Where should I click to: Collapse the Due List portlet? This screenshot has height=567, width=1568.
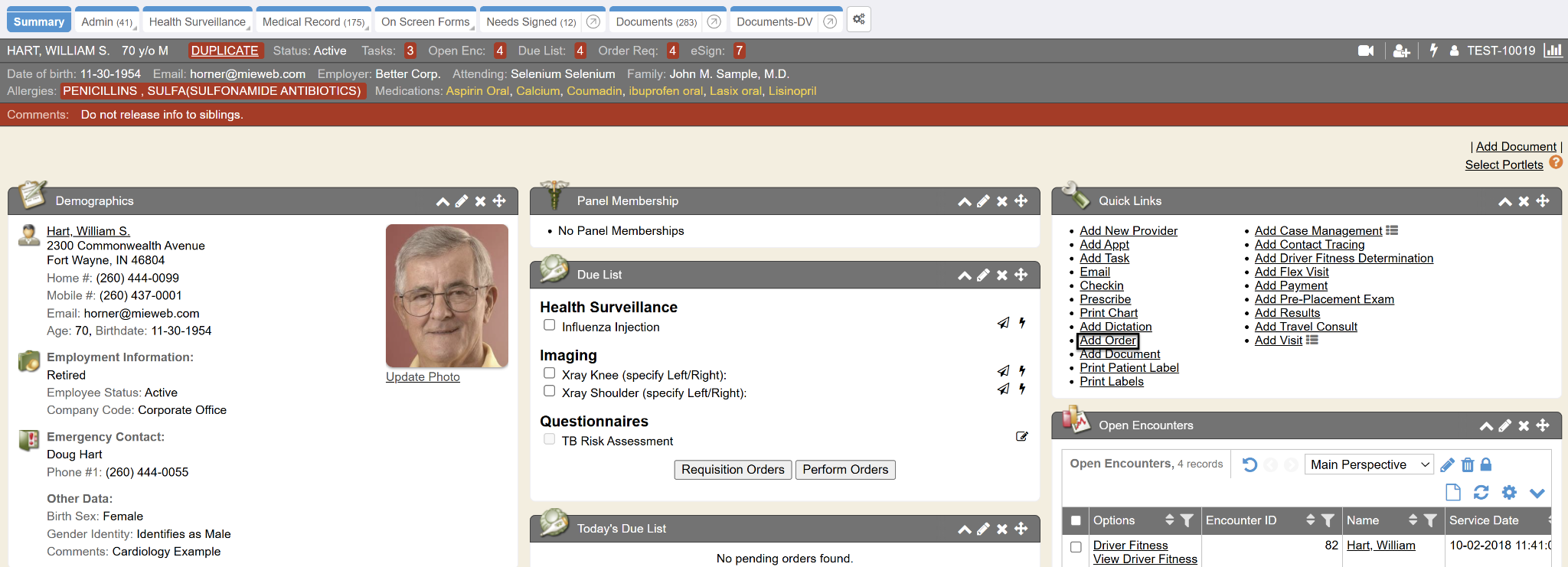click(965, 275)
